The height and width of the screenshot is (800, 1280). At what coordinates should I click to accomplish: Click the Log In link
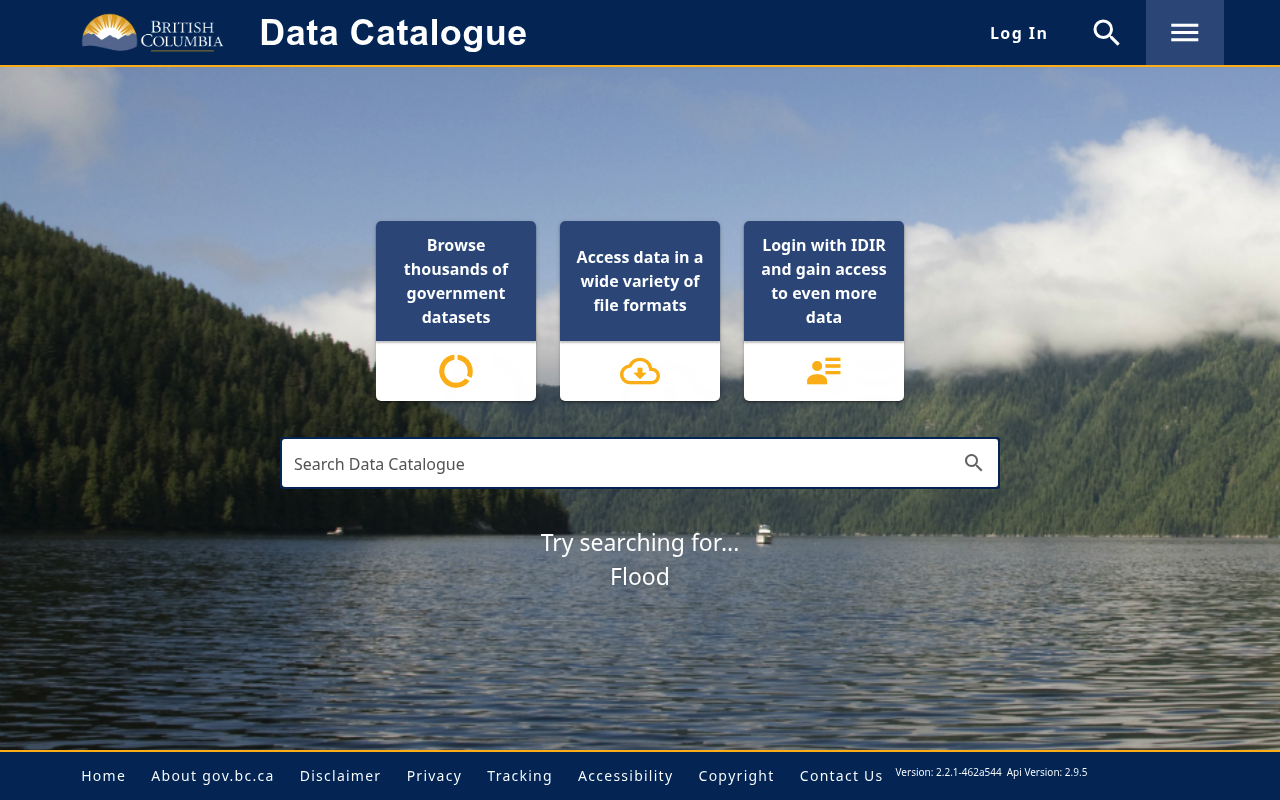coord(1019,33)
